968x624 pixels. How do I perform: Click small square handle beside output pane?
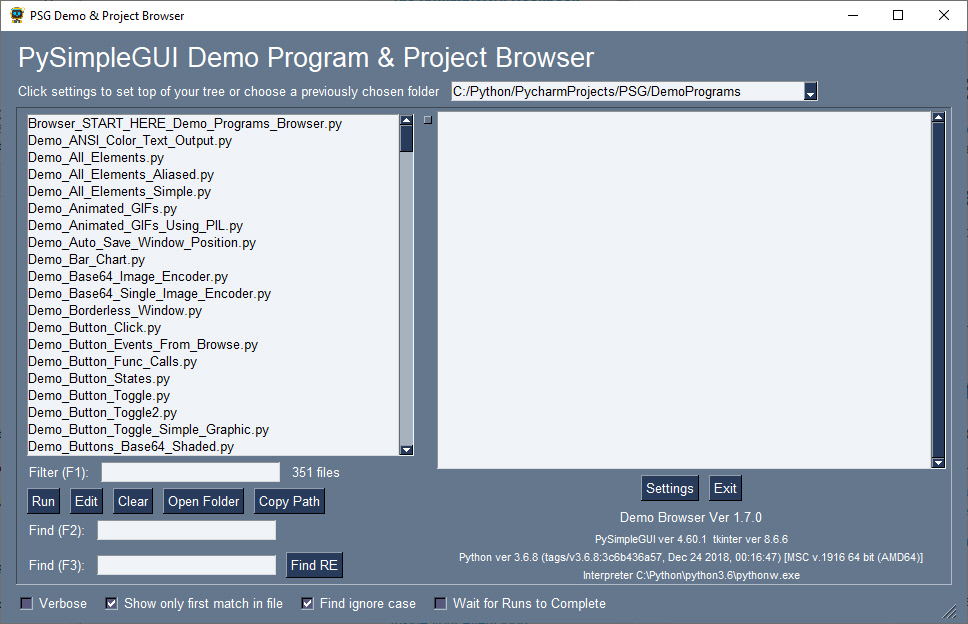click(x=427, y=120)
